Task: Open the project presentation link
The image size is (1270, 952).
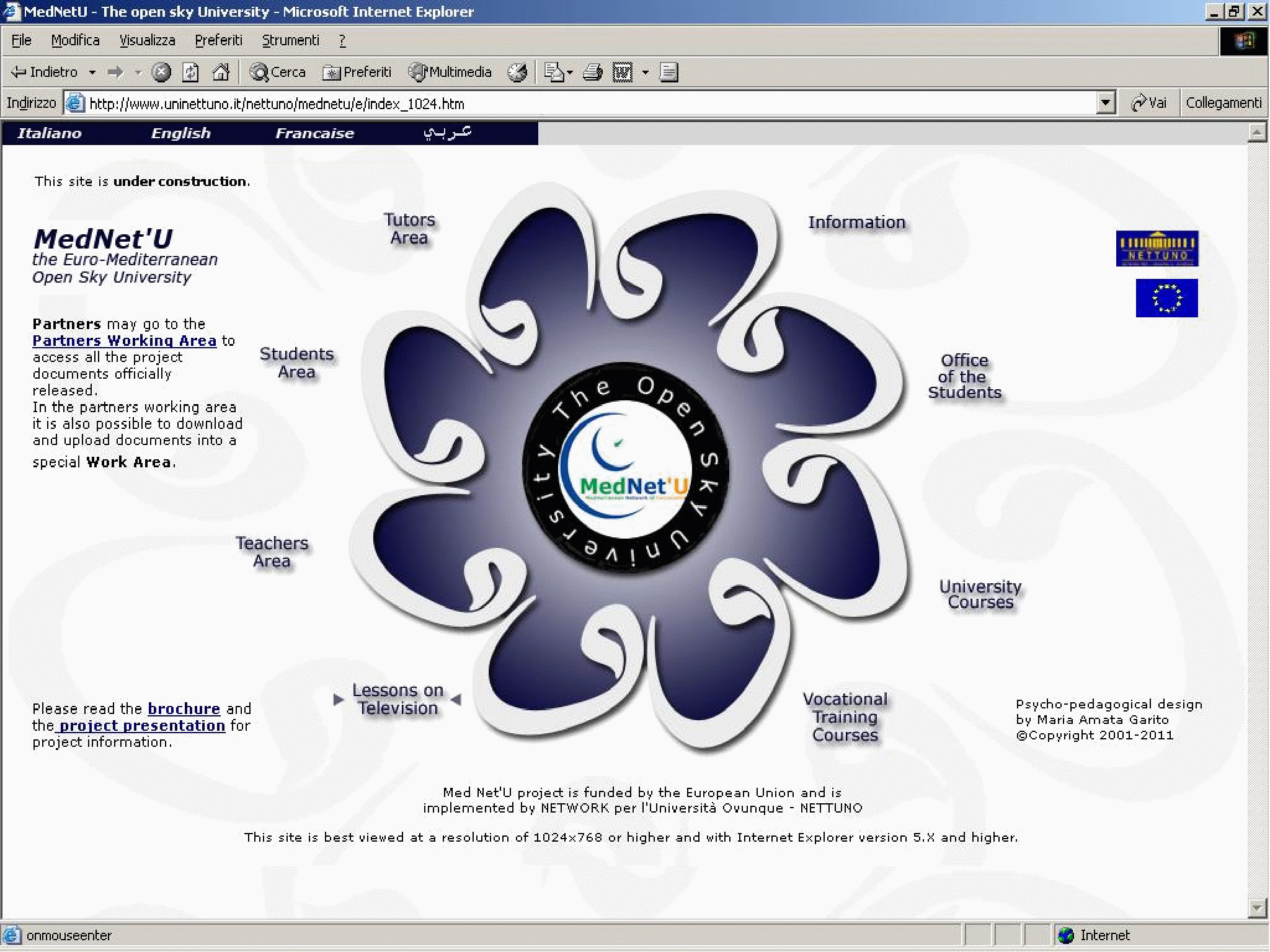Action: click(141, 725)
